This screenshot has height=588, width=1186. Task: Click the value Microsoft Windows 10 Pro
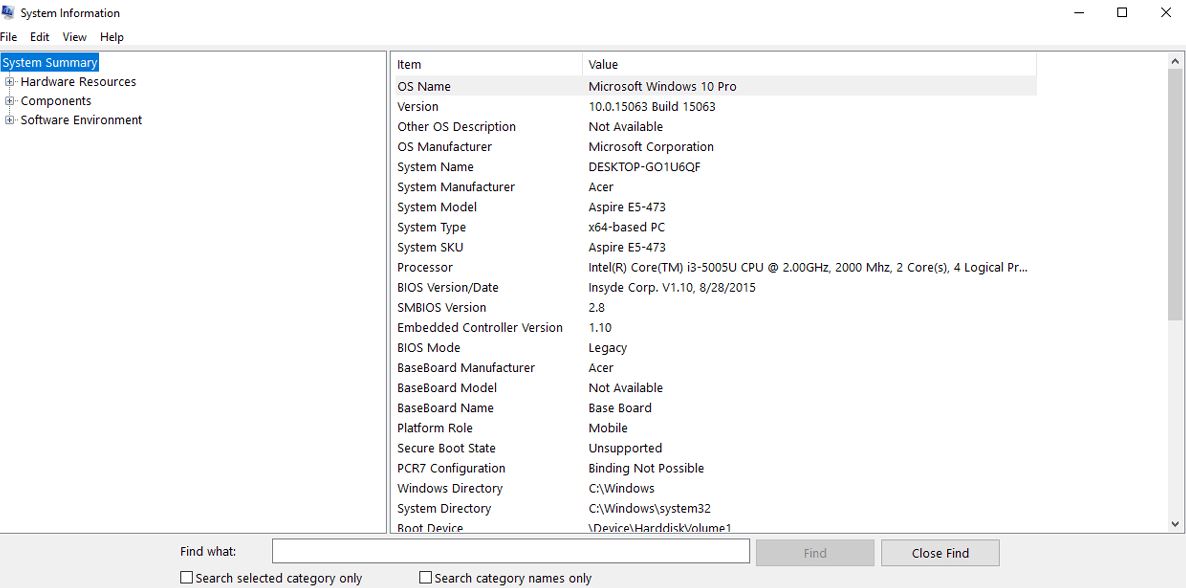[662, 86]
